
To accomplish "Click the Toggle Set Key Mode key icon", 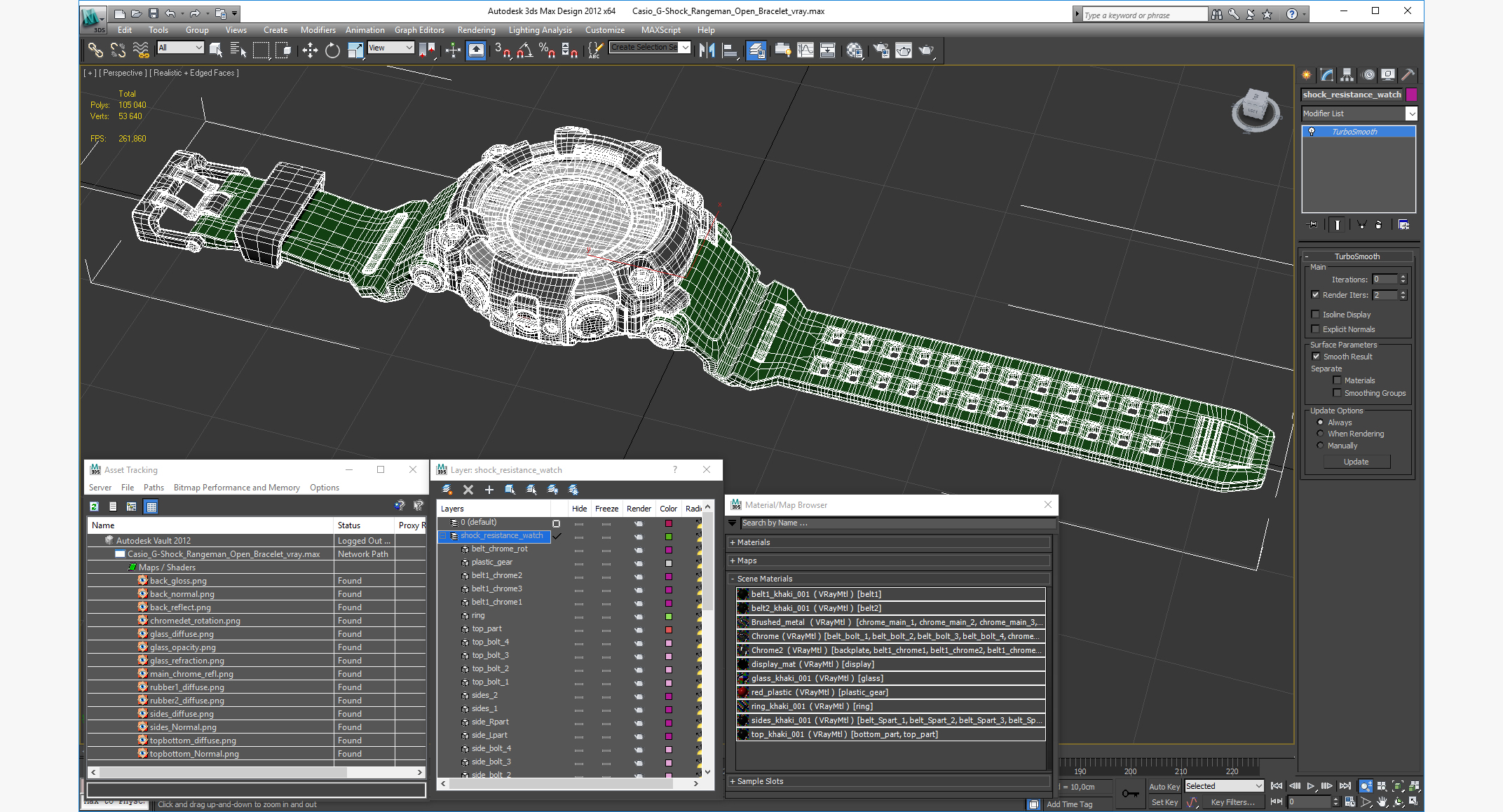I will pyautogui.click(x=1130, y=793).
